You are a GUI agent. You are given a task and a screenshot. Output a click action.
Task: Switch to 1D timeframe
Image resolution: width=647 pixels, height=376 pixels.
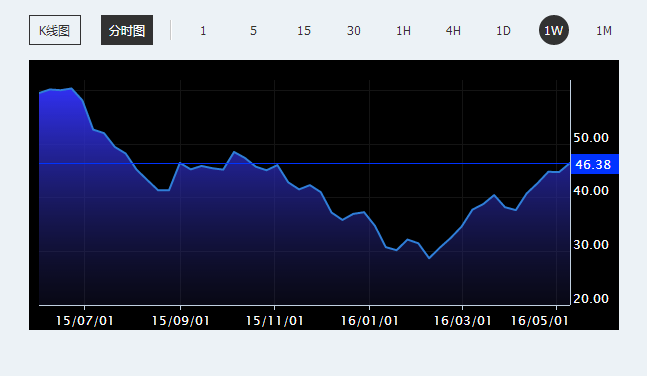(503, 31)
